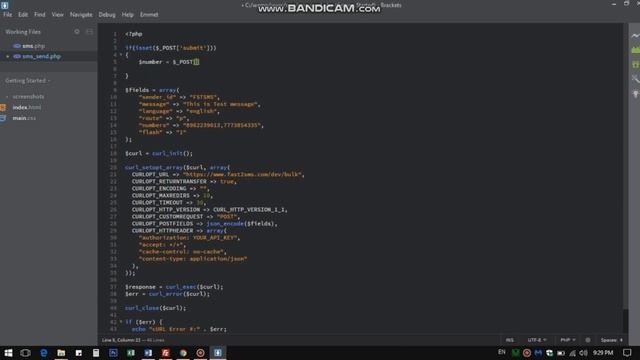Click volume speaker icon in tray

tap(584, 353)
